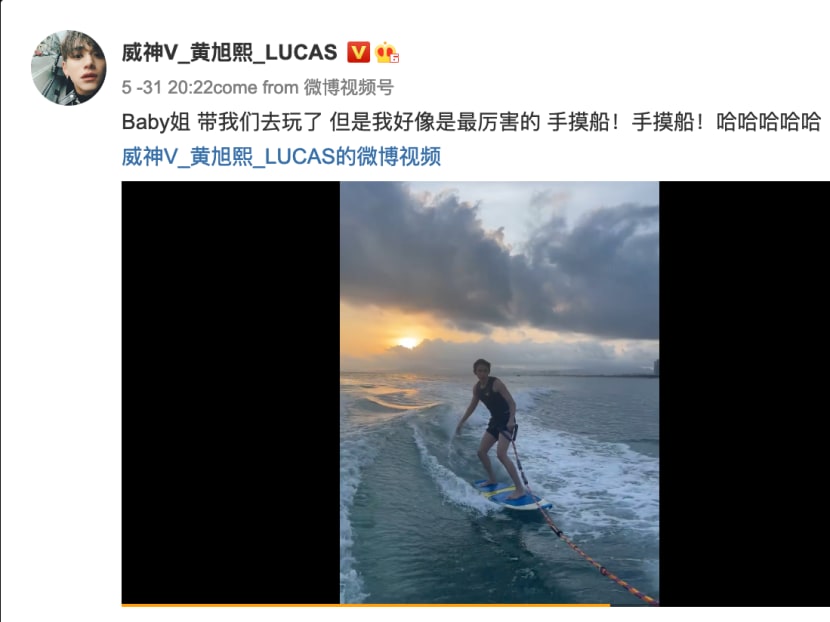Click the playhead end of orange progress bar
The height and width of the screenshot is (622, 830).
tap(609, 605)
